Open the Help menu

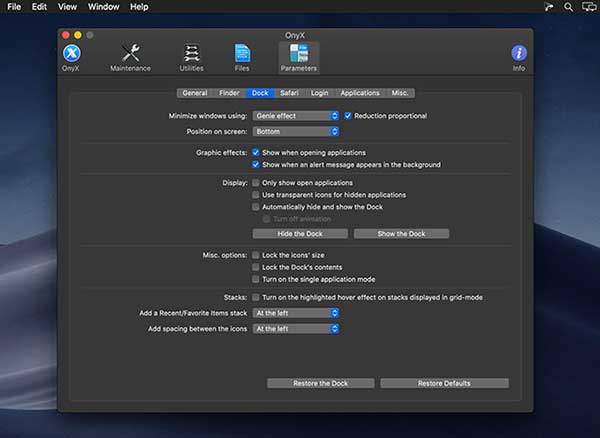[x=139, y=7]
